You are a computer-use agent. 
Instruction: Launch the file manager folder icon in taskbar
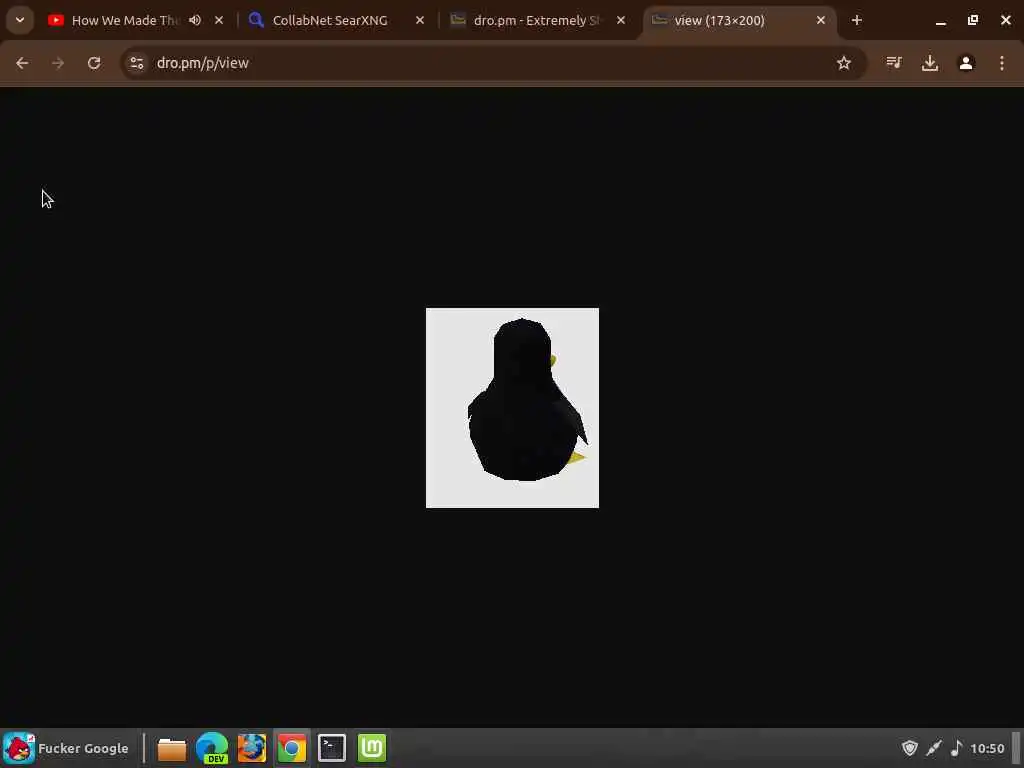tap(172, 748)
